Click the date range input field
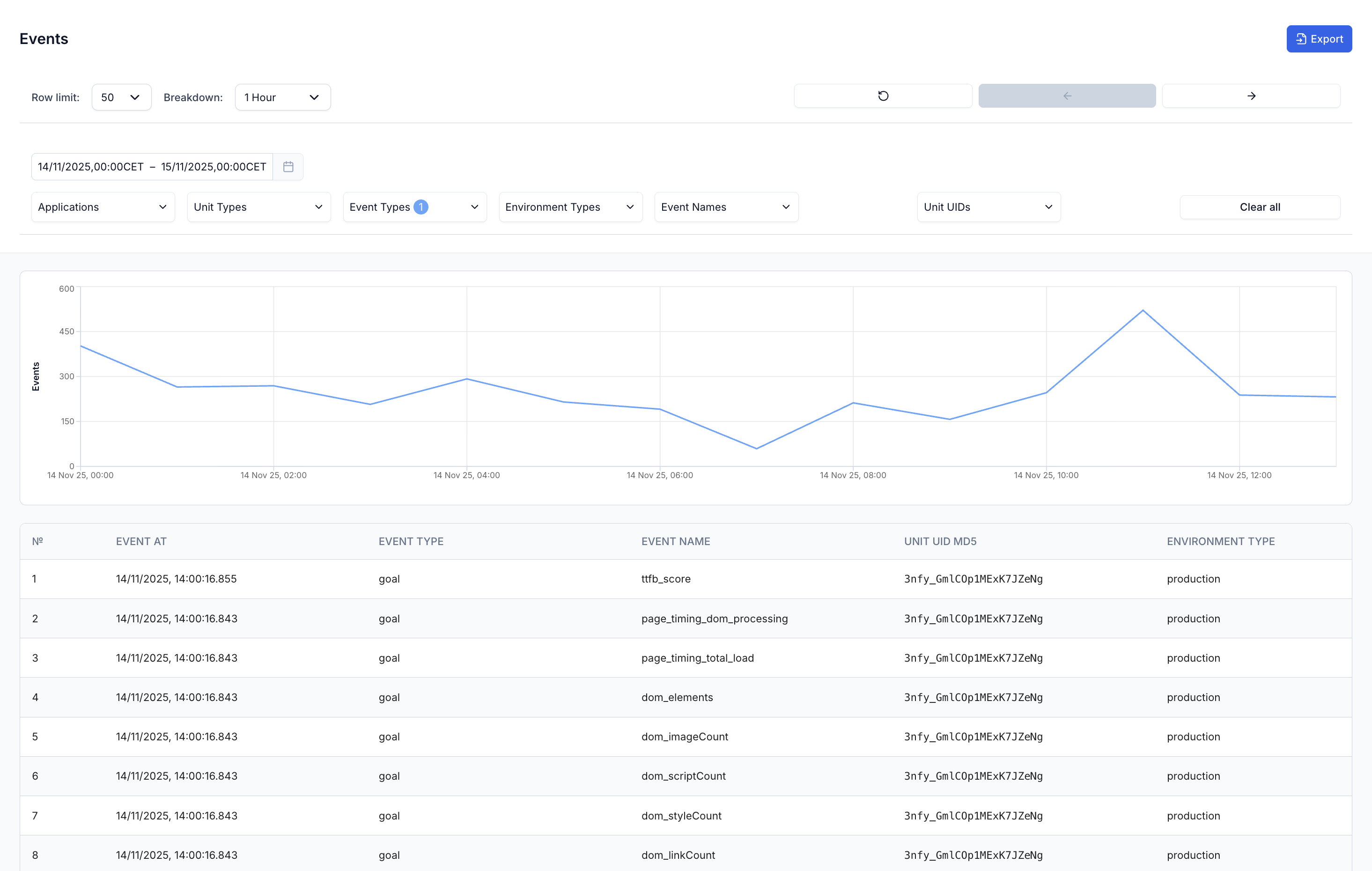The height and width of the screenshot is (871, 1372). coord(152,167)
